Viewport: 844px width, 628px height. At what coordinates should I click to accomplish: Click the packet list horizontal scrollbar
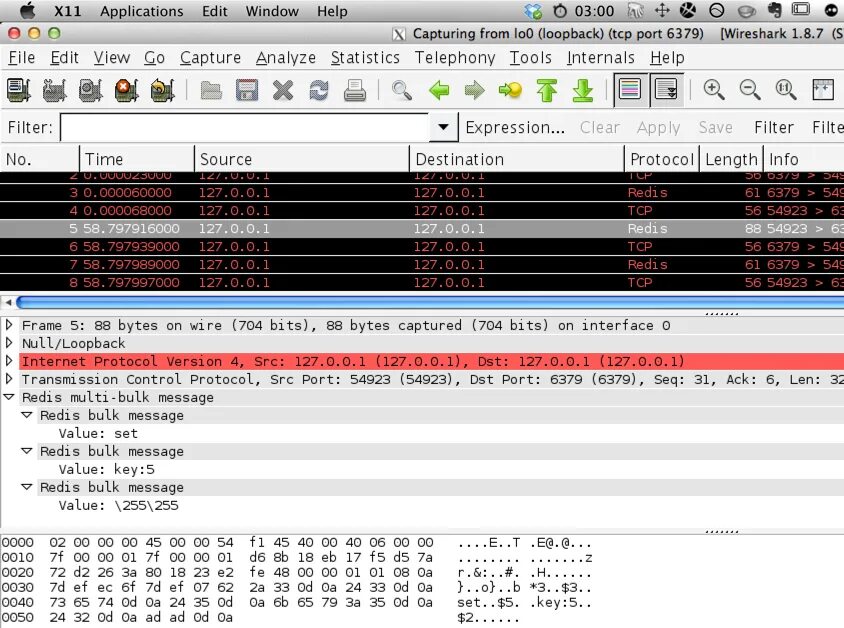[x=430, y=302]
